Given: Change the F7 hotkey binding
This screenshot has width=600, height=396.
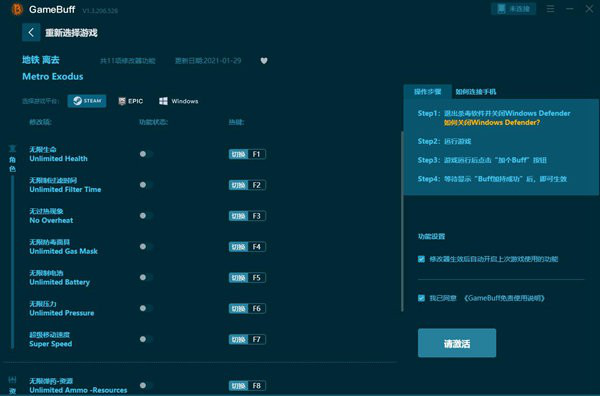Looking at the screenshot, I should pos(247,340).
